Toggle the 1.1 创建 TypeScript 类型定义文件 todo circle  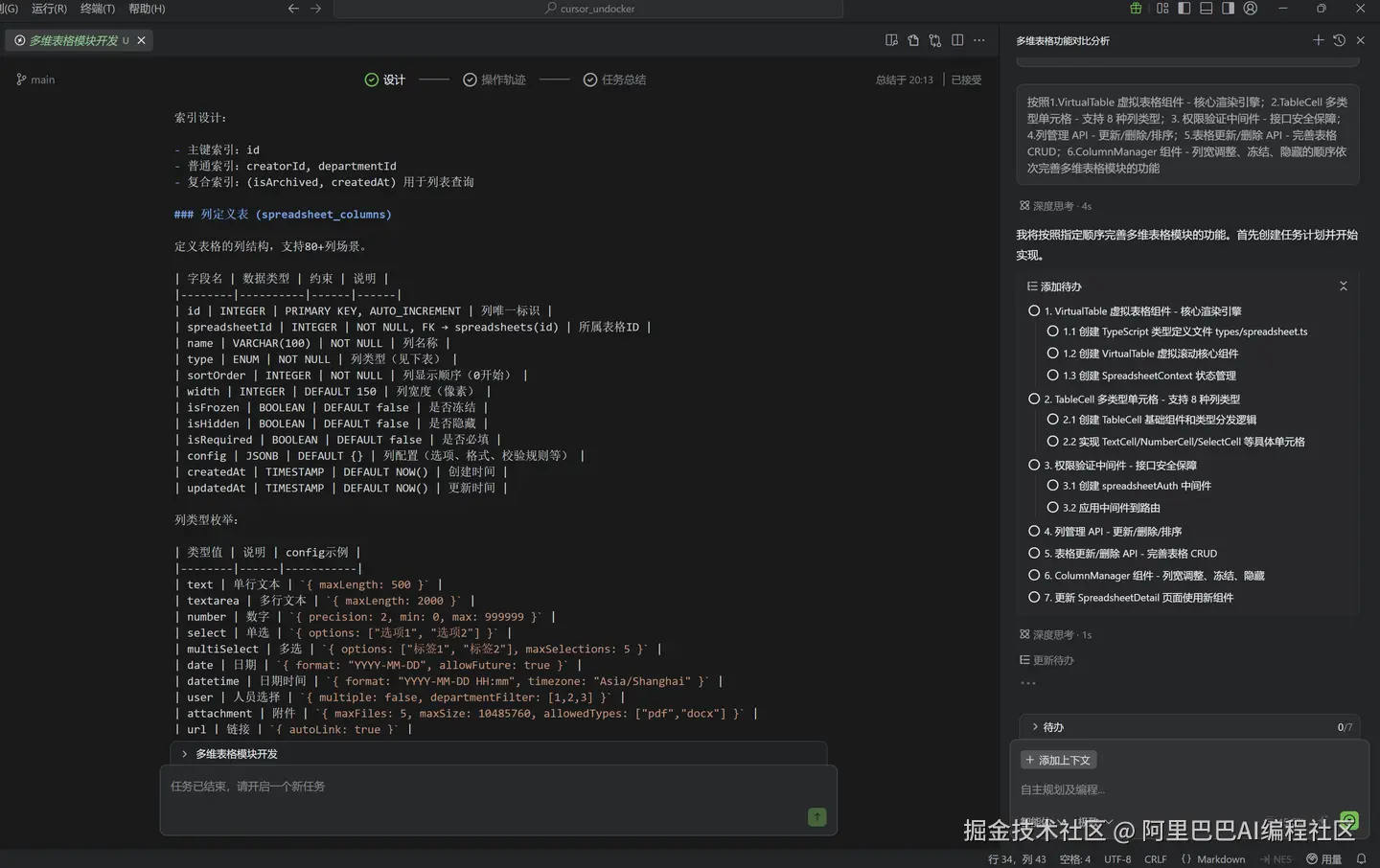[1052, 331]
